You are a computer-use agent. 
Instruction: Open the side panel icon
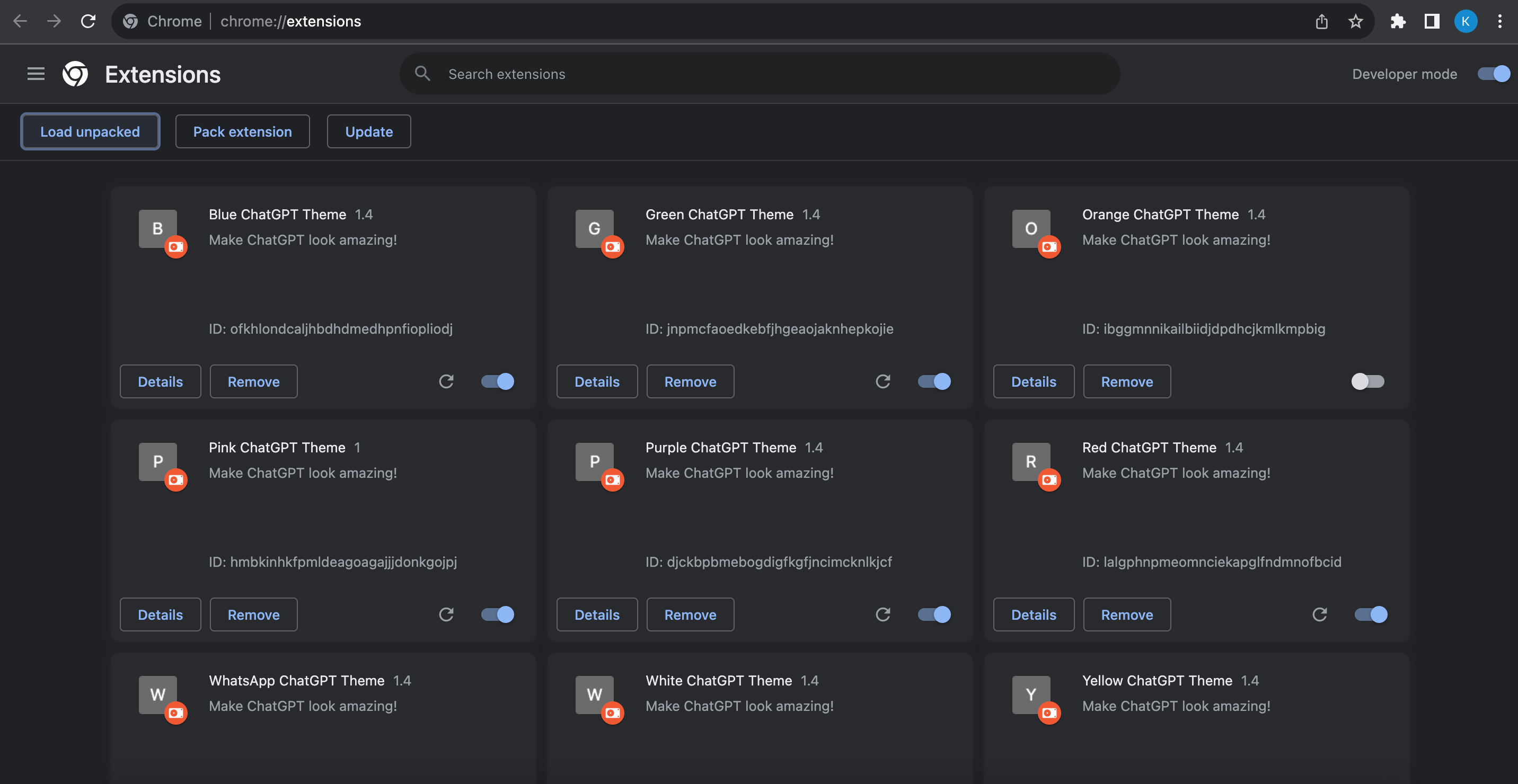pyautogui.click(x=1432, y=22)
